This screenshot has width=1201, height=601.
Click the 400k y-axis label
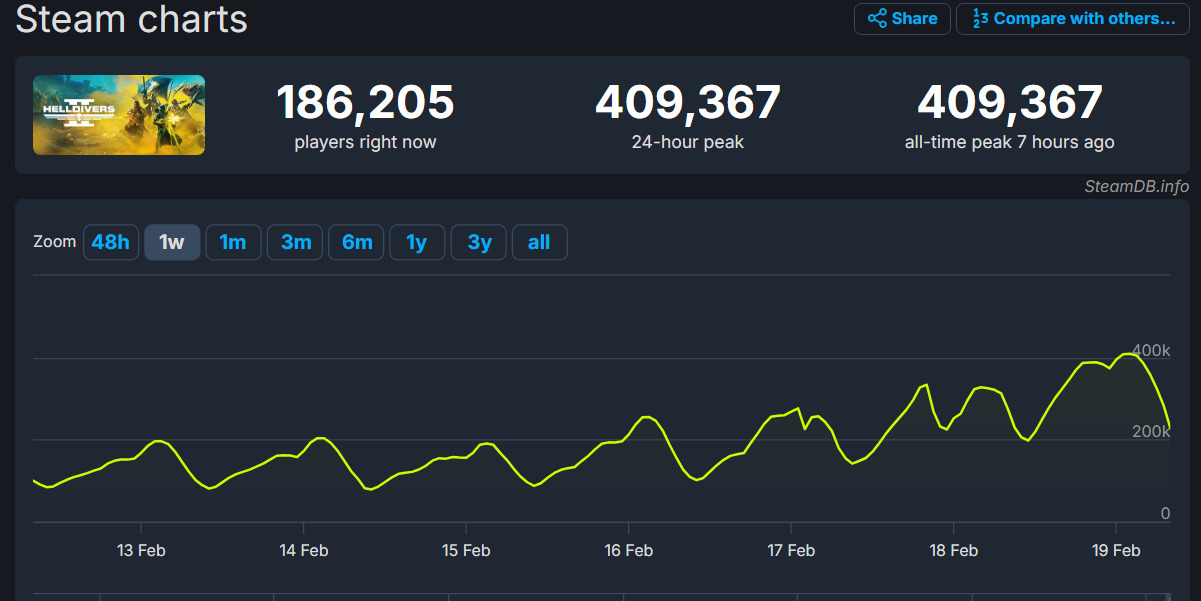tap(1151, 351)
